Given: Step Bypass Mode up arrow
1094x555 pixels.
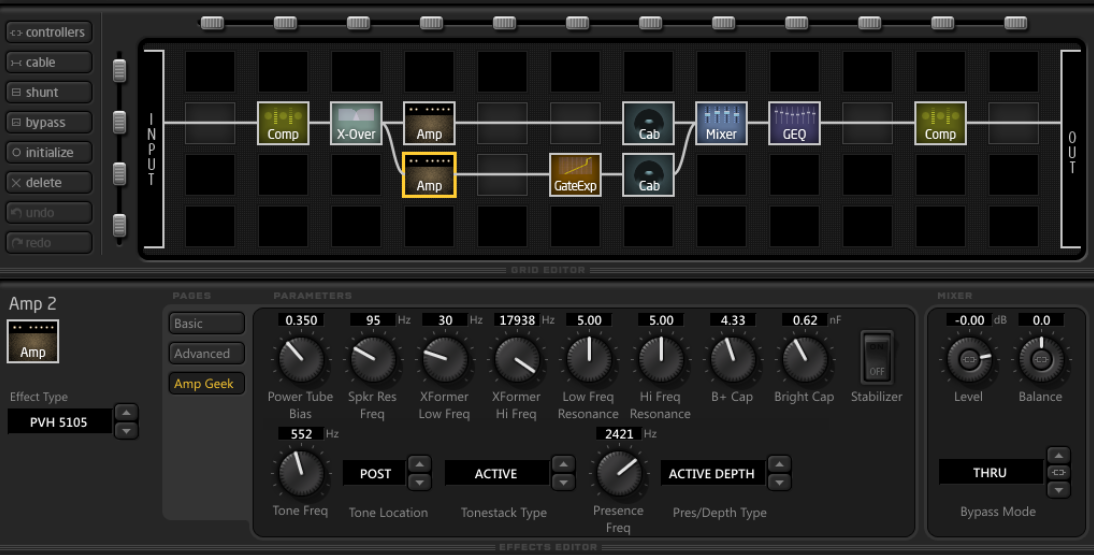Looking at the screenshot, I should [x=1058, y=455].
